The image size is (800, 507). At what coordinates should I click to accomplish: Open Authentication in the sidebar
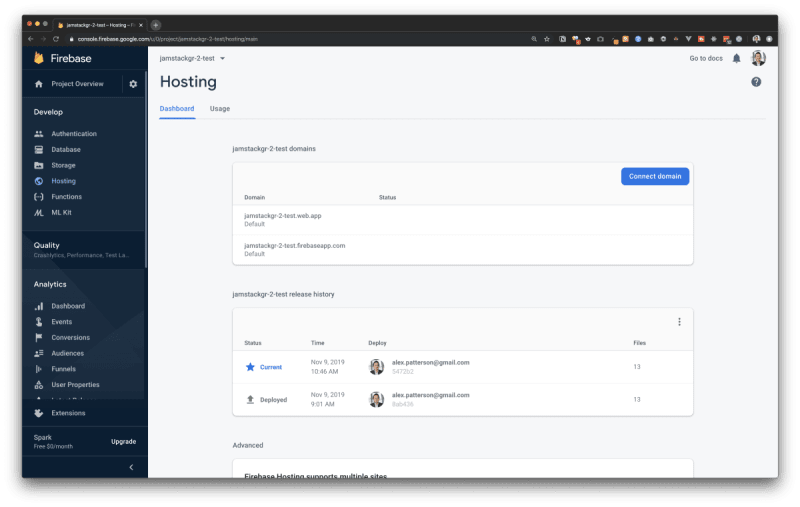coord(74,134)
